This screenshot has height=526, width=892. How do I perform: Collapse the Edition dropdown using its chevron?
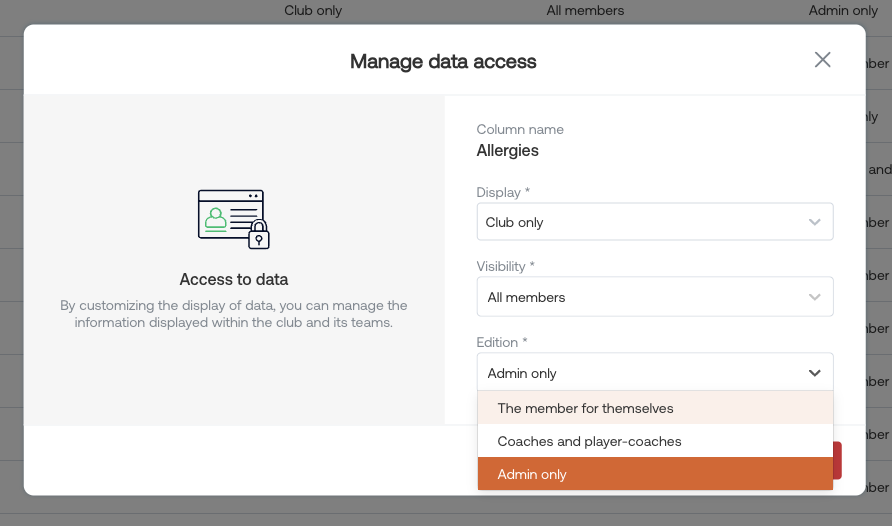click(815, 373)
